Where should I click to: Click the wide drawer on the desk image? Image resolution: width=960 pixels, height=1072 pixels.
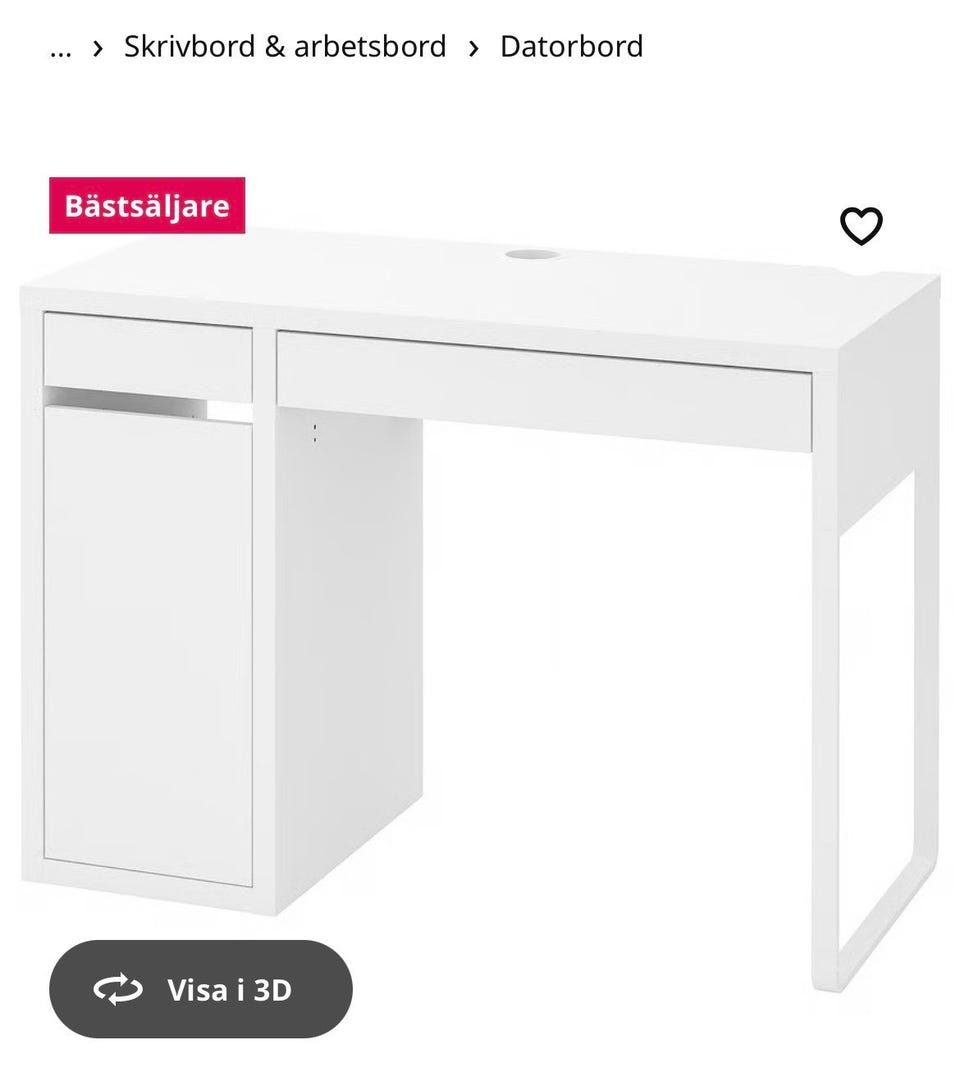(x=544, y=391)
